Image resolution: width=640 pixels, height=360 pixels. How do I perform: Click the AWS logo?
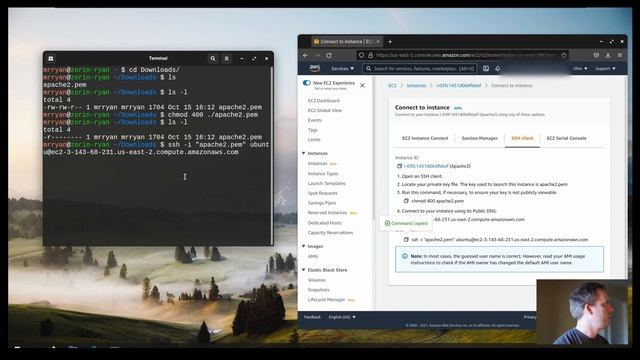315,69
